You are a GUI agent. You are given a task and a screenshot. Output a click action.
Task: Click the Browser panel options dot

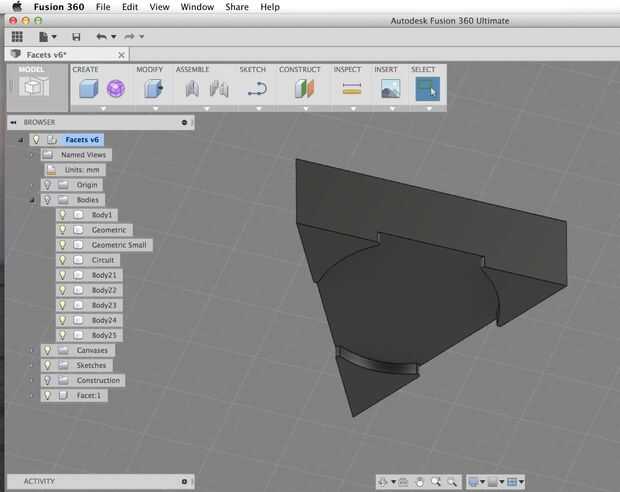184,123
